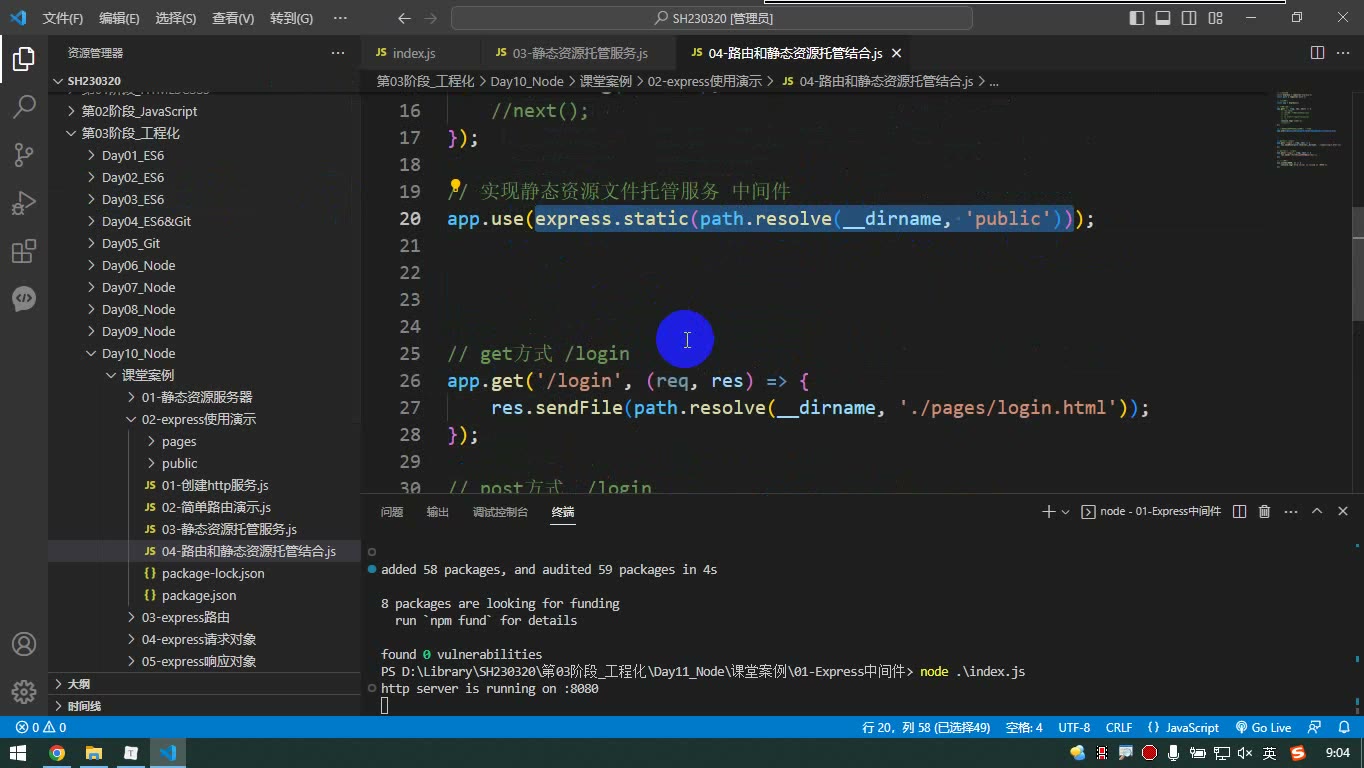Expand the 大纲 outline section
1364x768 pixels.
pyautogui.click(x=204, y=684)
